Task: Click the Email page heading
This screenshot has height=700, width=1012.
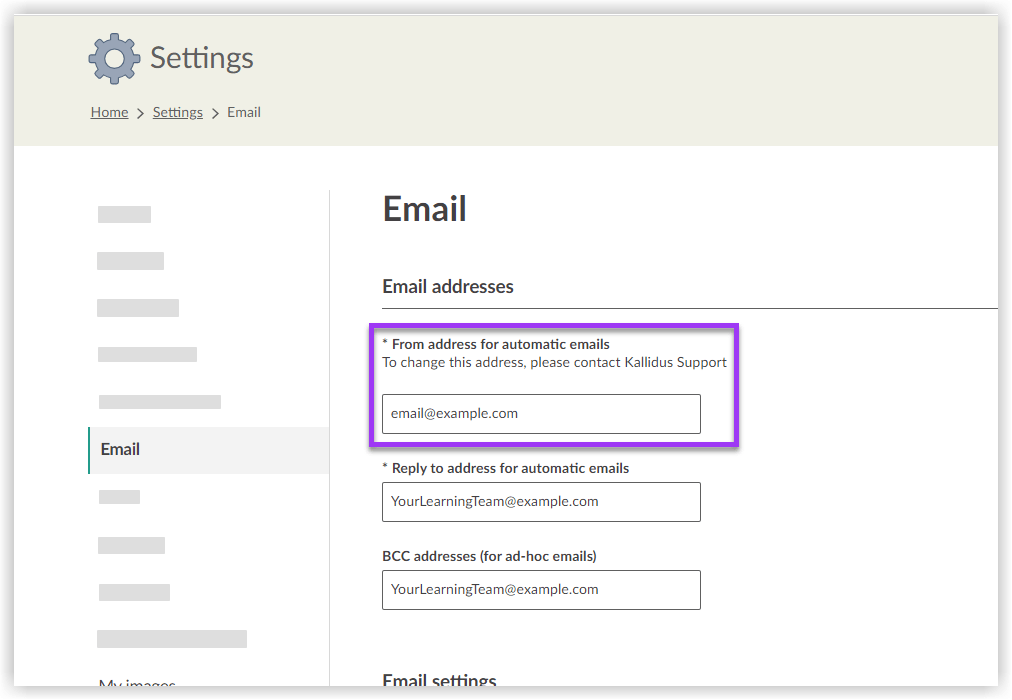Action: pyautogui.click(x=424, y=209)
